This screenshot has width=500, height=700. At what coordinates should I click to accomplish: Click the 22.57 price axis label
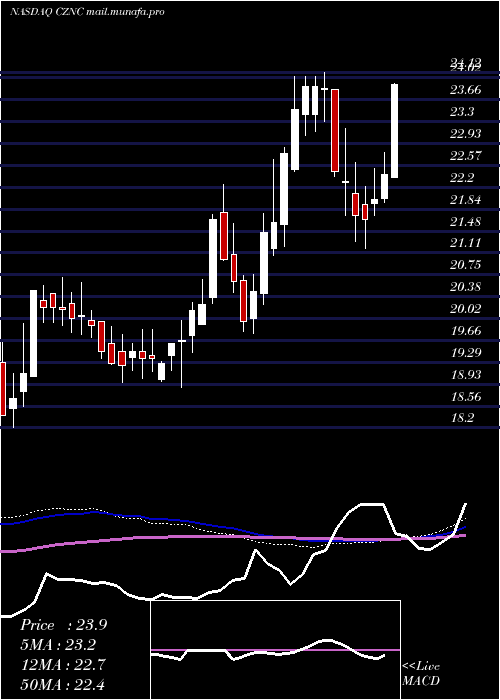pyautogui.click(x=465, y=156)
